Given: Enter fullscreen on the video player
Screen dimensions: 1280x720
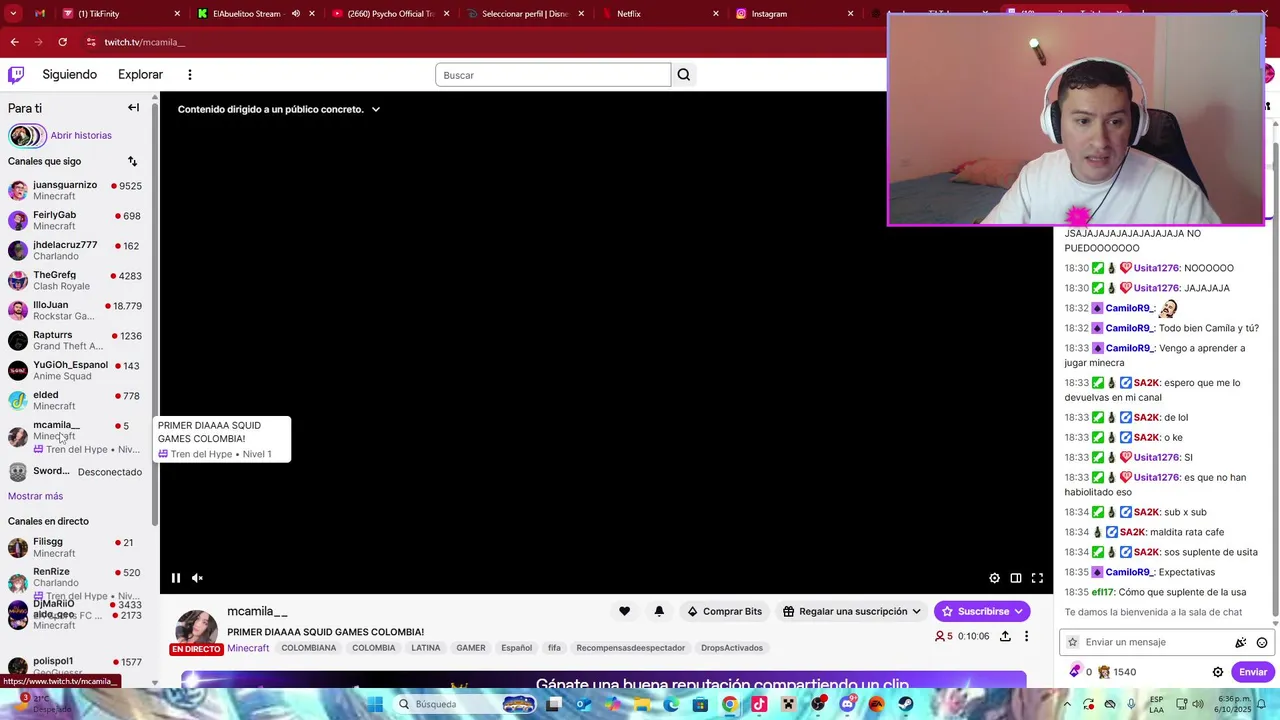Looking at the screenshot, I should [x=1037, y=578].
